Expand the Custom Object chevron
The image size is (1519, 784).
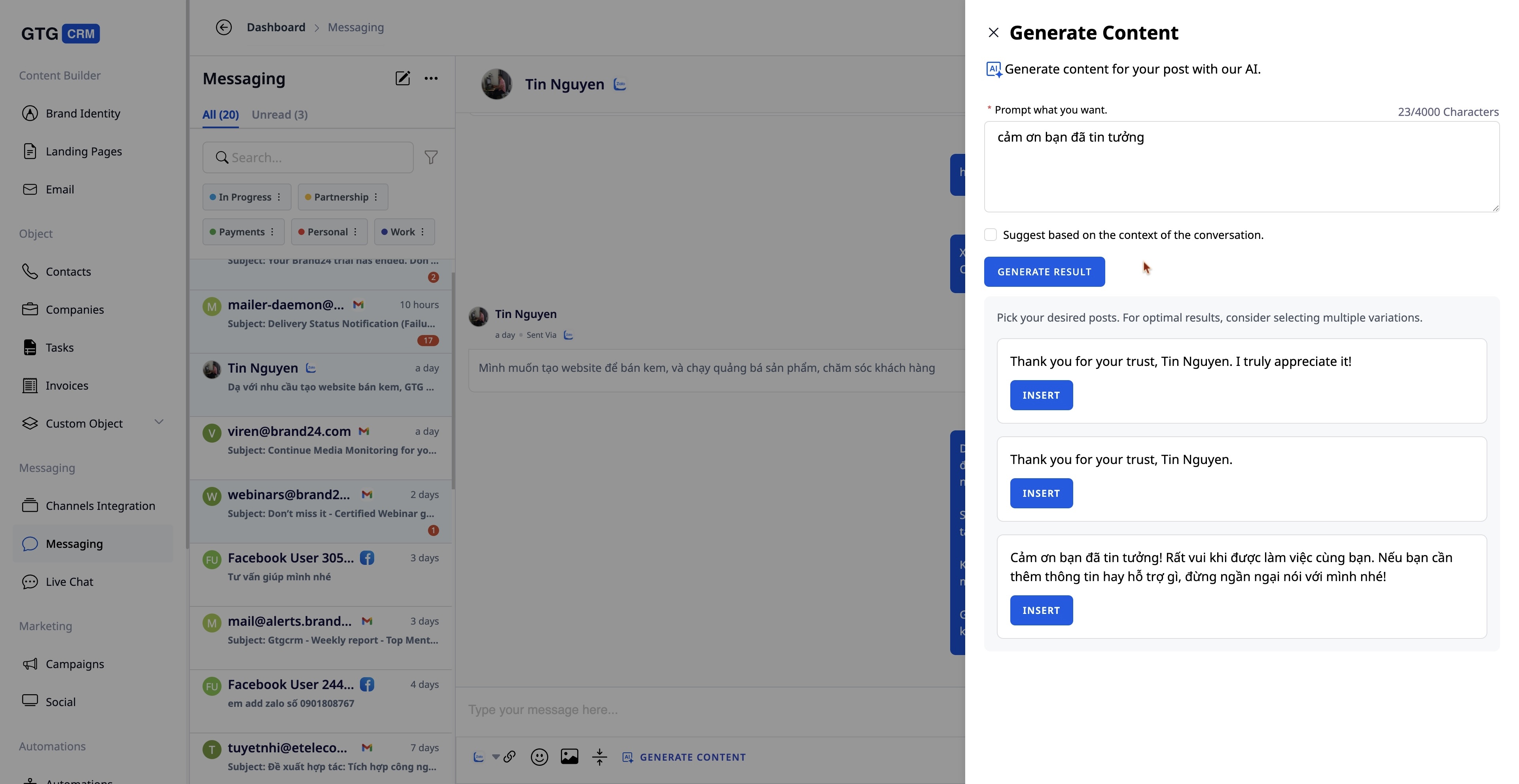click(159, 422)
